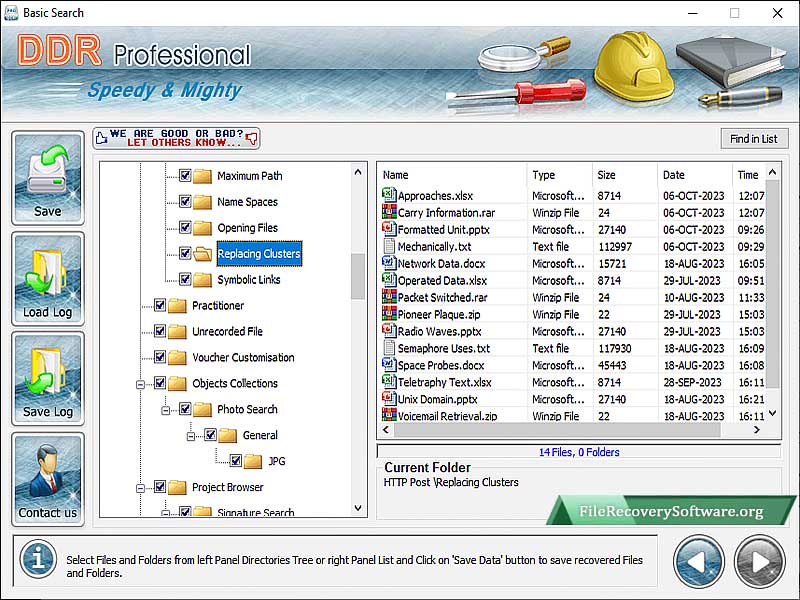Click the Find in List button
The width and height of the screenshot is (800, 600).
tap(753, 139)
